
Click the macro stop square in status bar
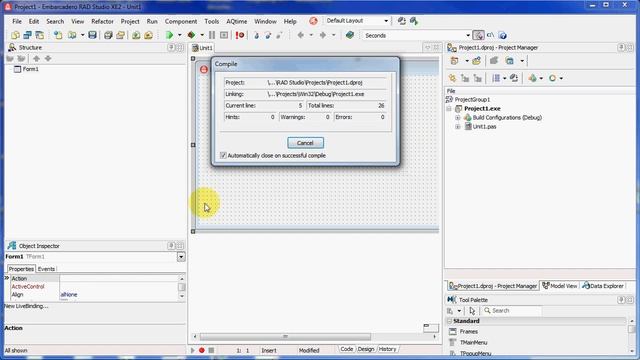[x=211, y=350]
